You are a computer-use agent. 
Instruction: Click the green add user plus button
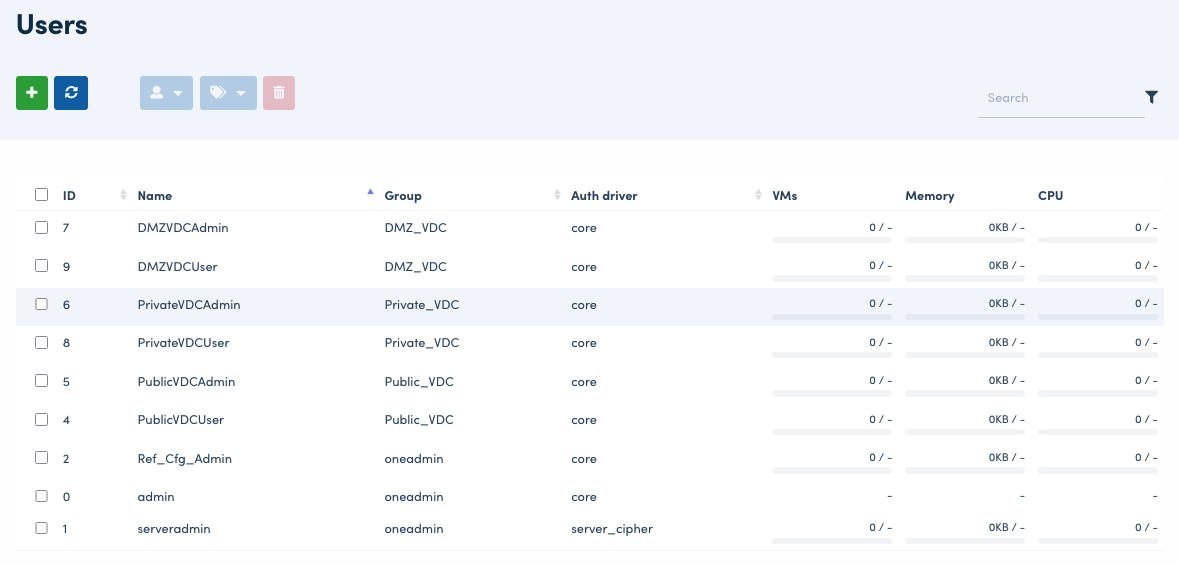click(32, 93)
